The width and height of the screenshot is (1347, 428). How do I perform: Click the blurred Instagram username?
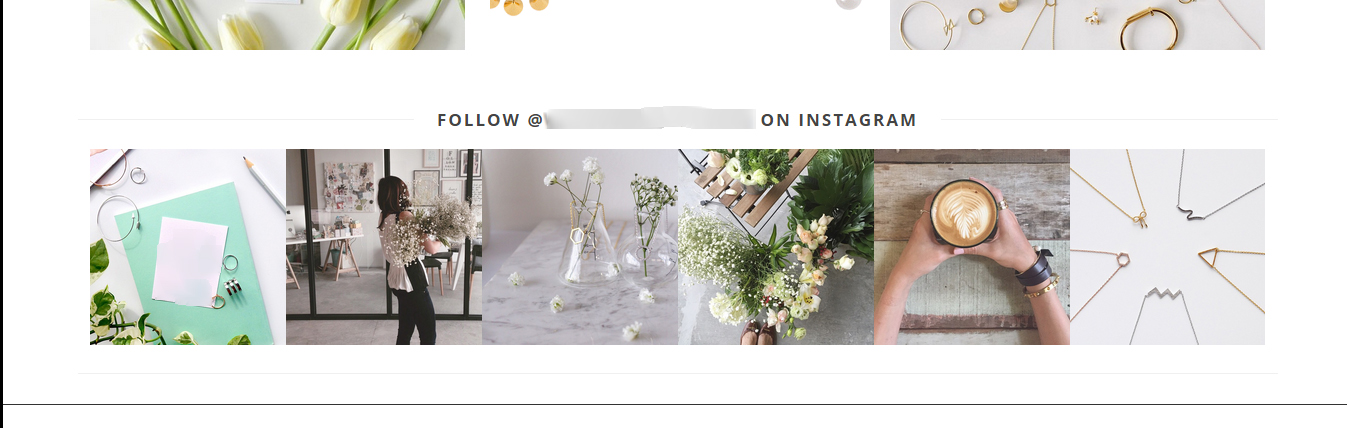coord(651,120)
